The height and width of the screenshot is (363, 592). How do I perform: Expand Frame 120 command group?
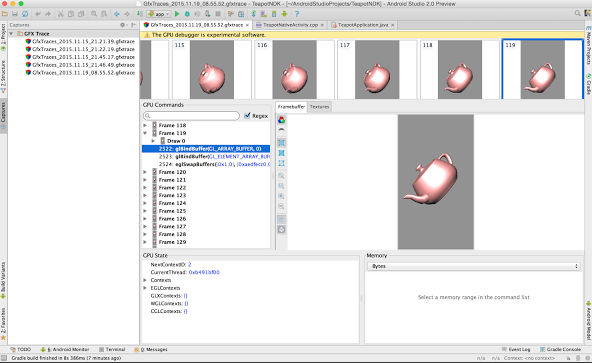pos(145,172)
